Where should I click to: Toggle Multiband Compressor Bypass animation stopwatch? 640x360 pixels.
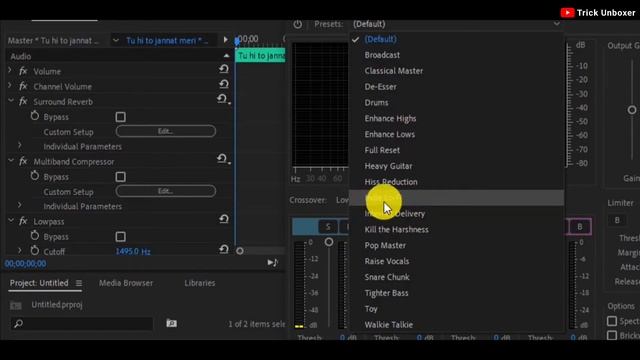[35, 176]
